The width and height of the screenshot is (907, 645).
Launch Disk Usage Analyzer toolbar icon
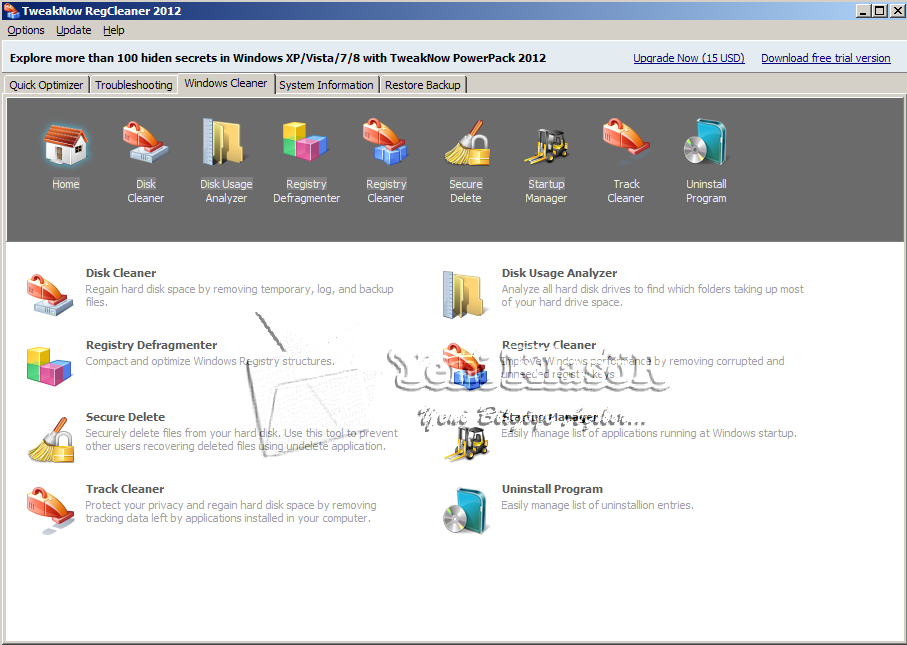(x=226, y=146)
